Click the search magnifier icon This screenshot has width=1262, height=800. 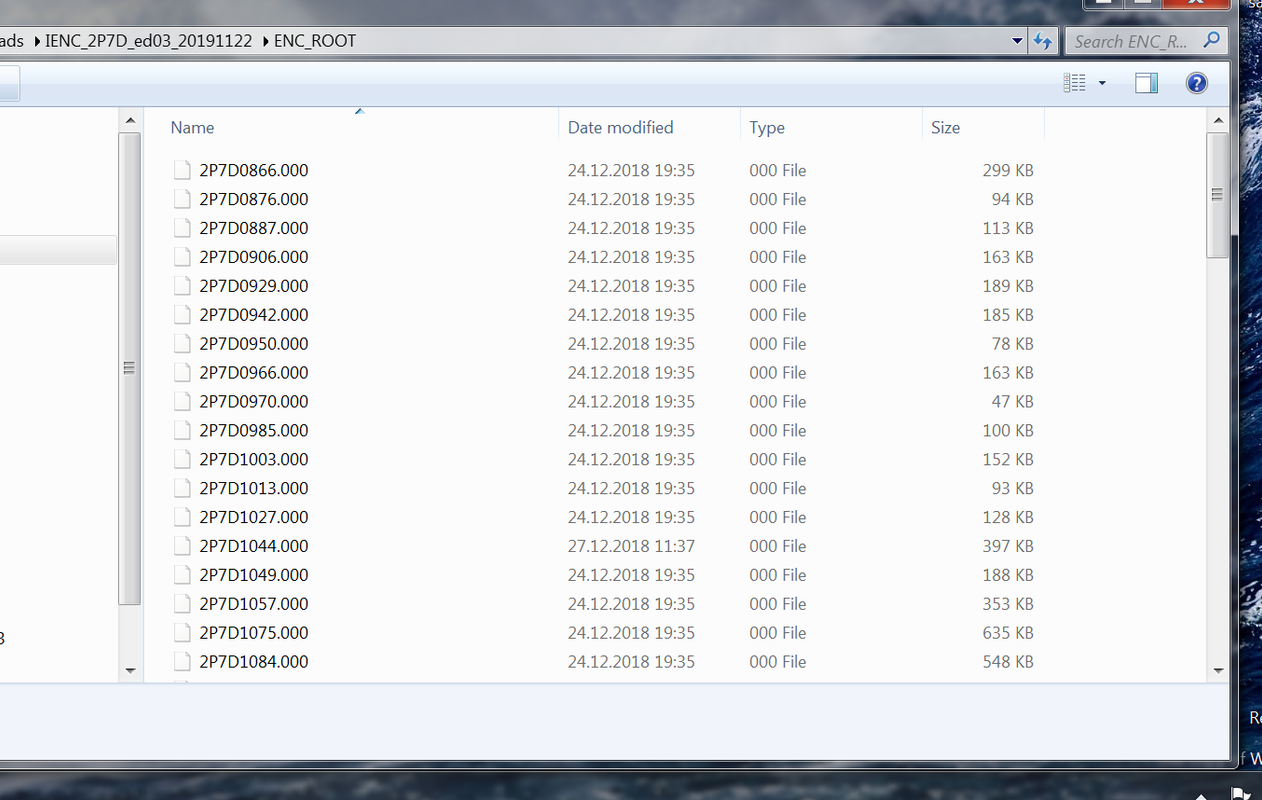tap(1210, 41)
